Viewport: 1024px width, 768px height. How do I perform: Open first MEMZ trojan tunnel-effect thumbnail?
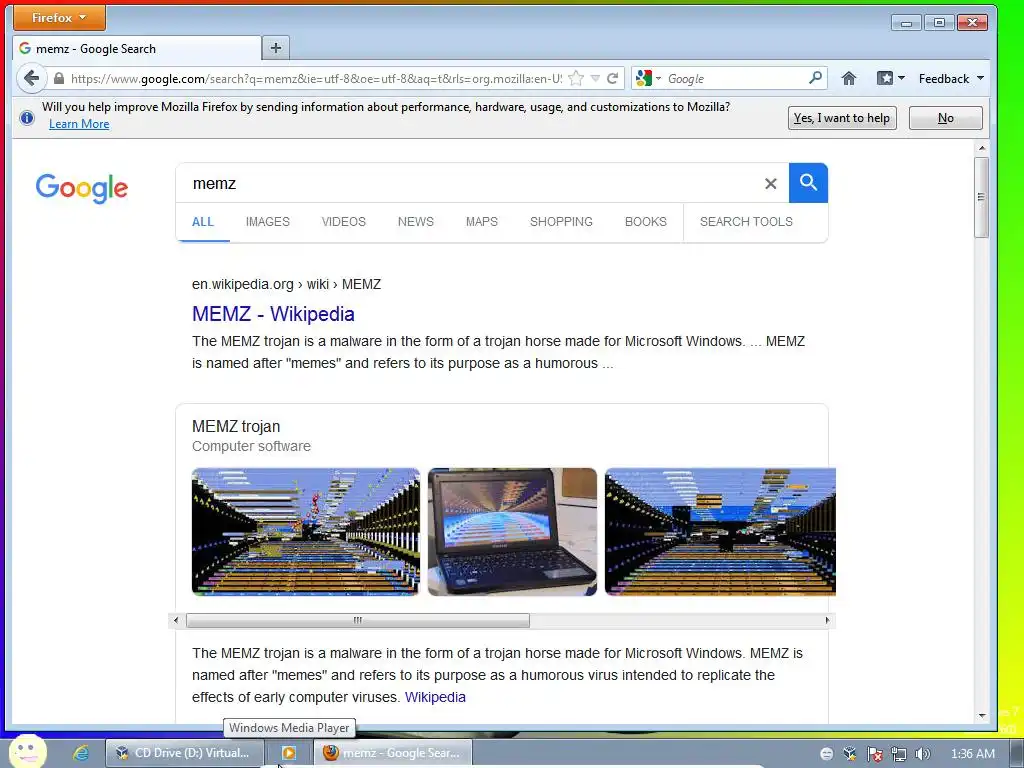306,532
